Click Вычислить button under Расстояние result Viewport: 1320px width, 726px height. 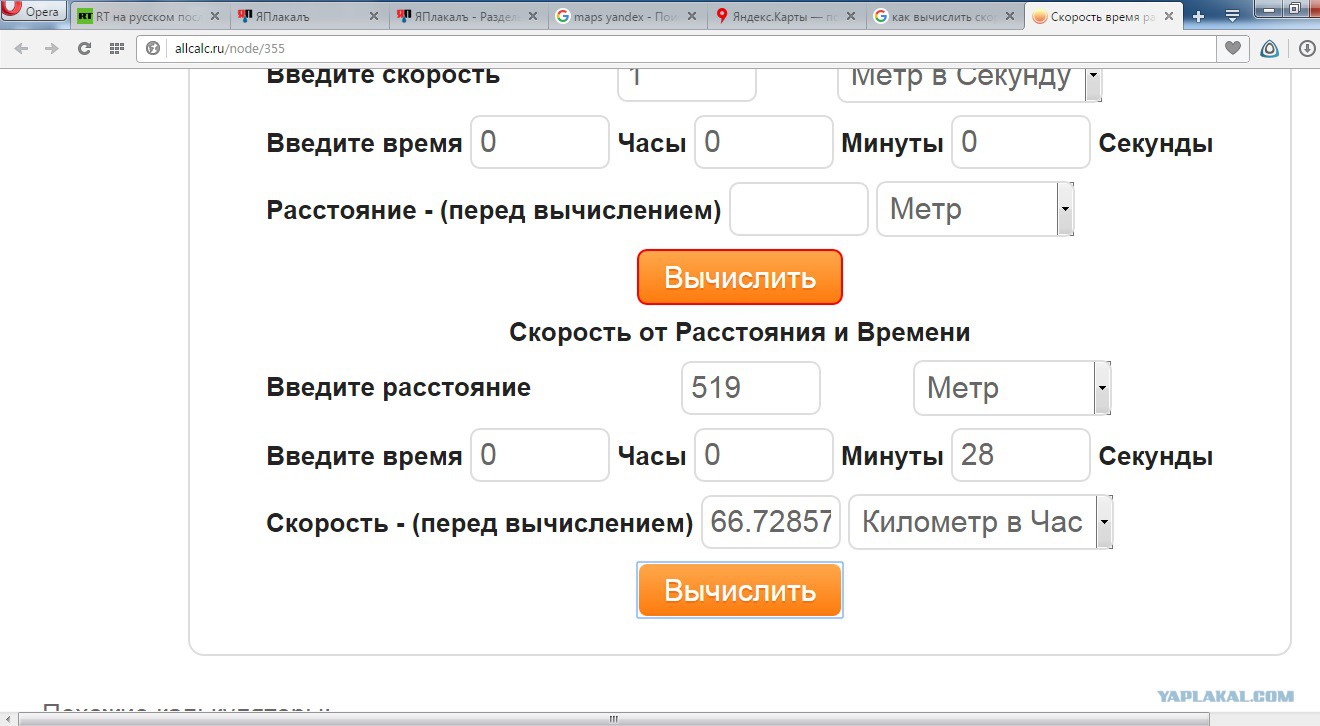coord(740,277)
